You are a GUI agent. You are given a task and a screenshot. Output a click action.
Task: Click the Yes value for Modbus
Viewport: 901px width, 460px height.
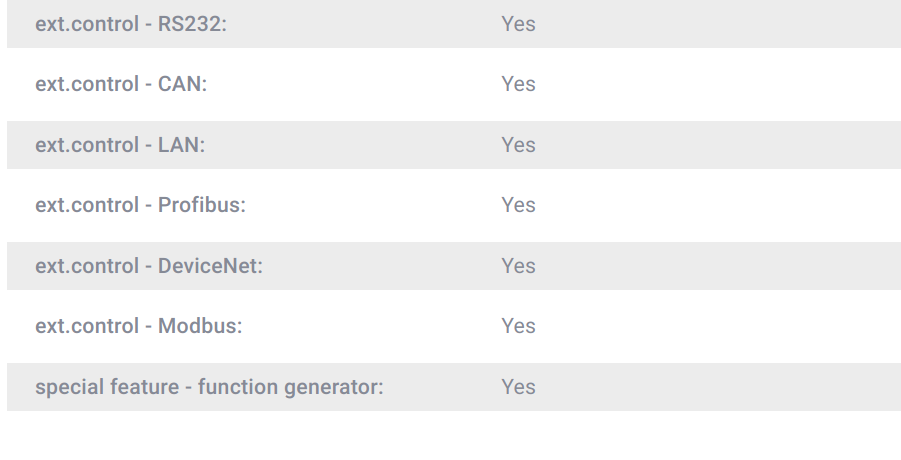pyautogui.click(x=518, y=326)
